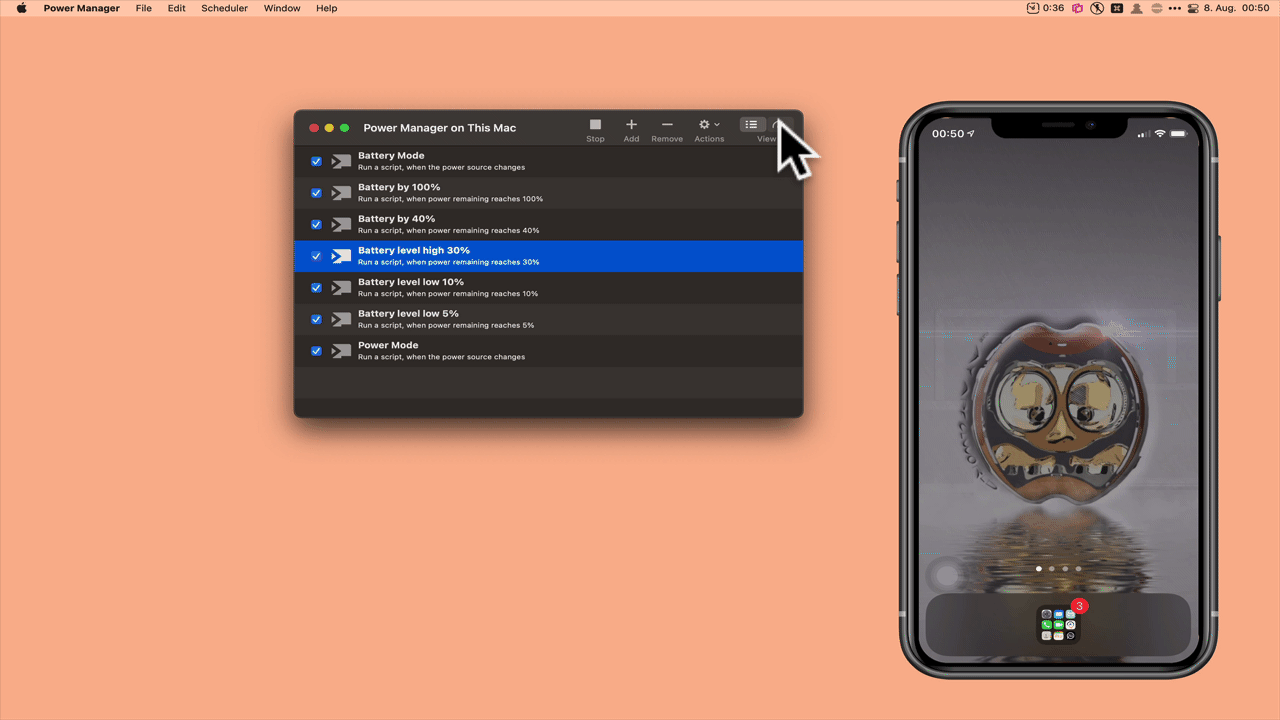Click script icon of Battery level low 5%

[x=341, y=319]
